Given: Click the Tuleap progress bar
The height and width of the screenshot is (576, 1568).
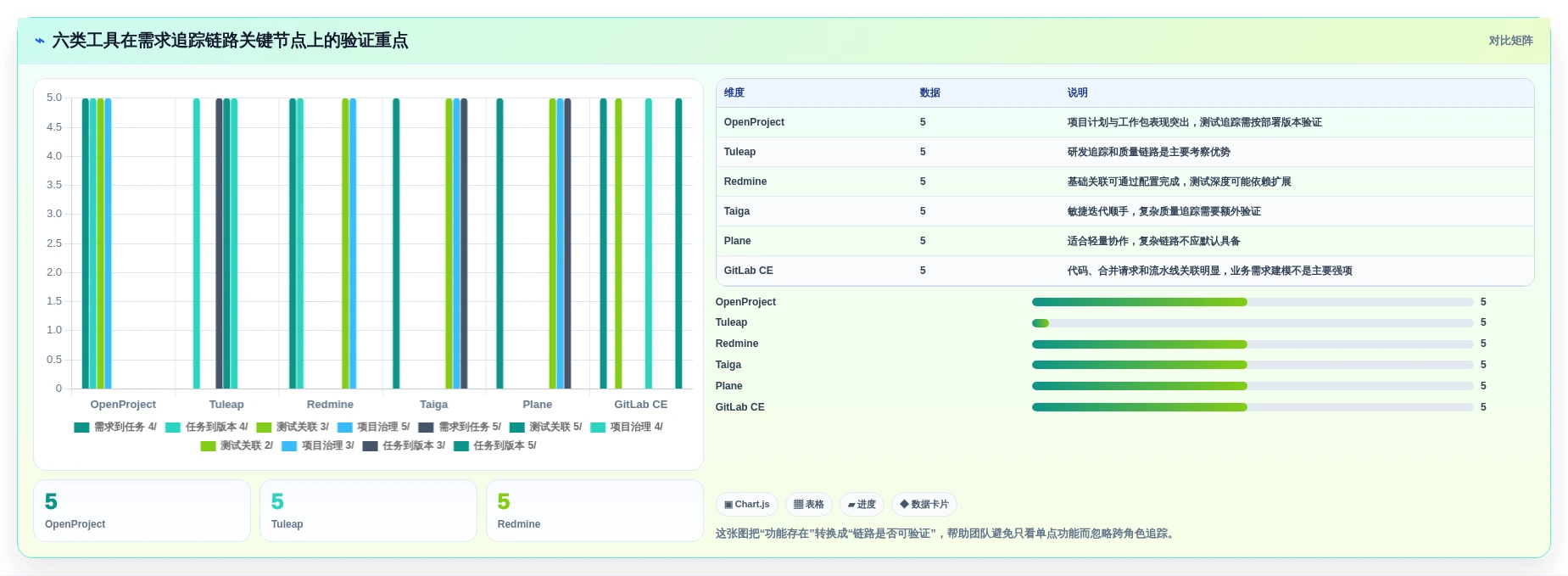Looking at the screenshot, I should 1253,323.
